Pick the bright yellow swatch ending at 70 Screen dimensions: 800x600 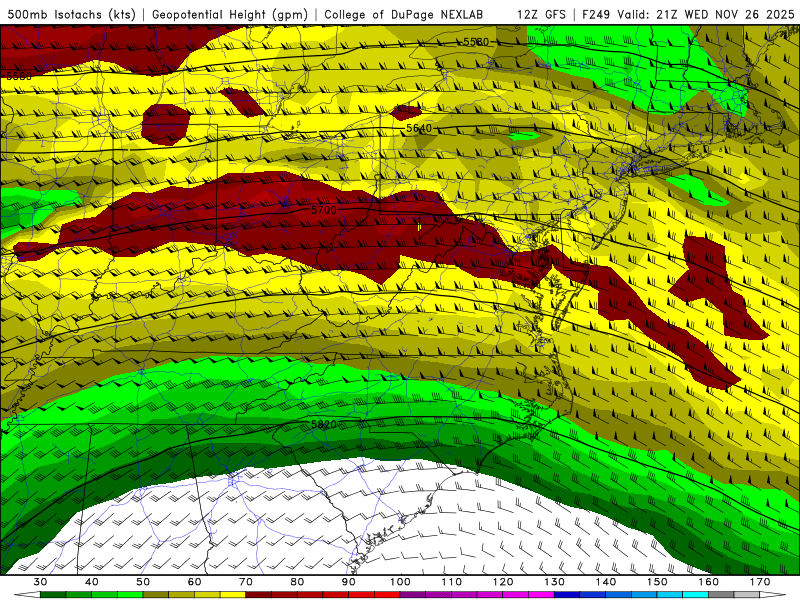tap(233, 594)
